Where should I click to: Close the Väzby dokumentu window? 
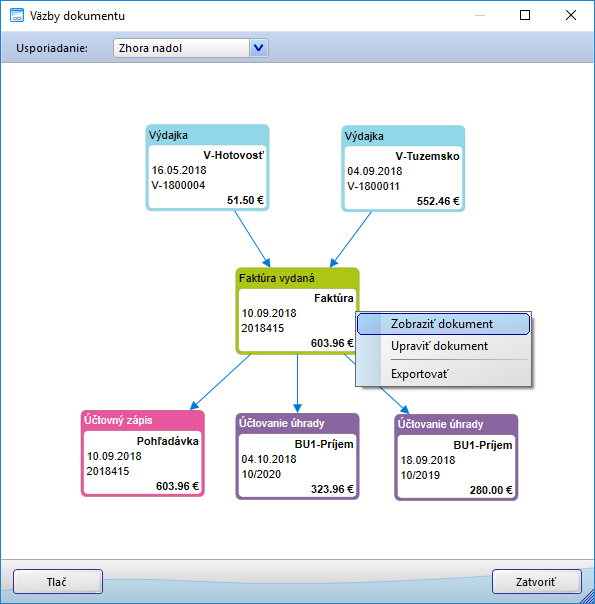click(x=571, y=15)
